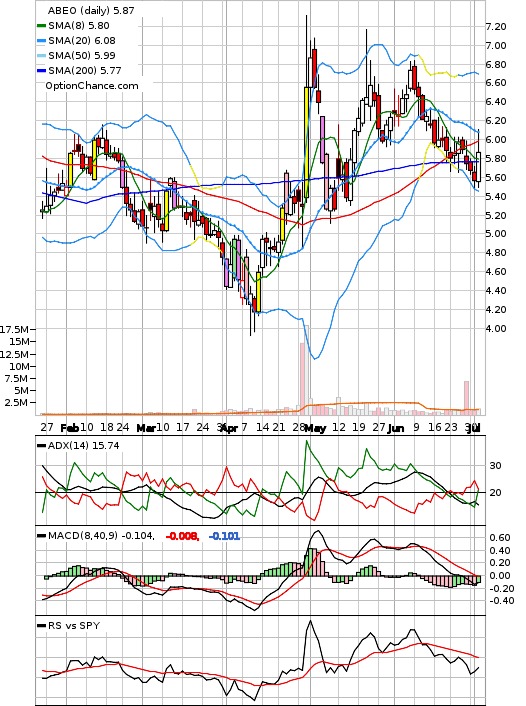Click the 4.00 price axis label
Viewport: 526px width, 706px height.
coord(495,328)
